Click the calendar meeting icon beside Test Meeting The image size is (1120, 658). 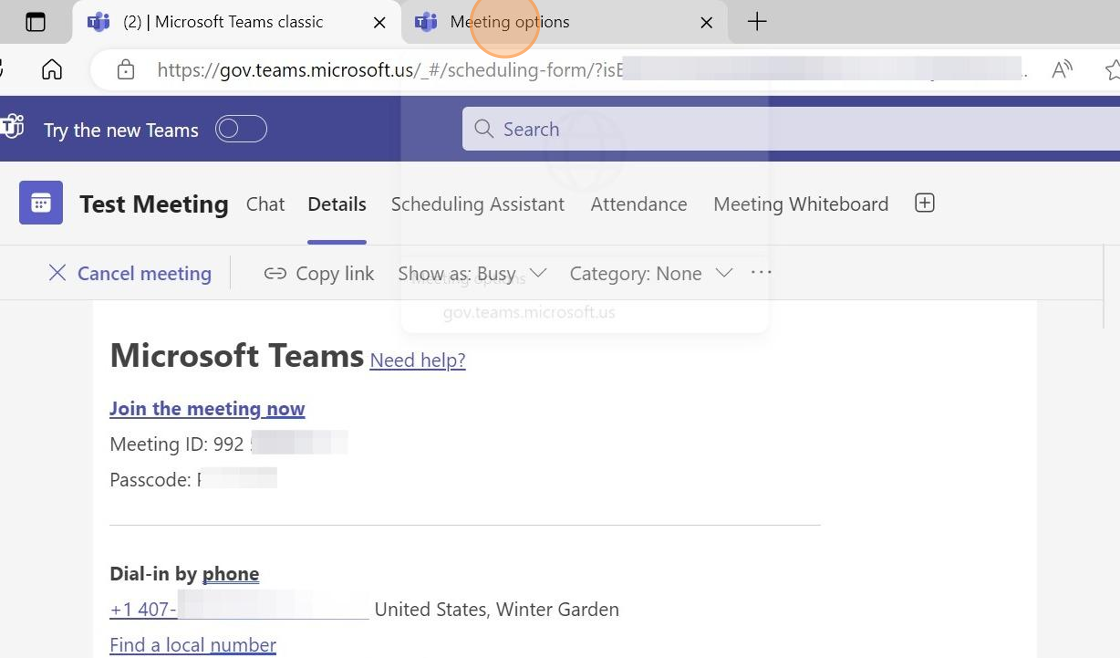[x=41, y=203]
